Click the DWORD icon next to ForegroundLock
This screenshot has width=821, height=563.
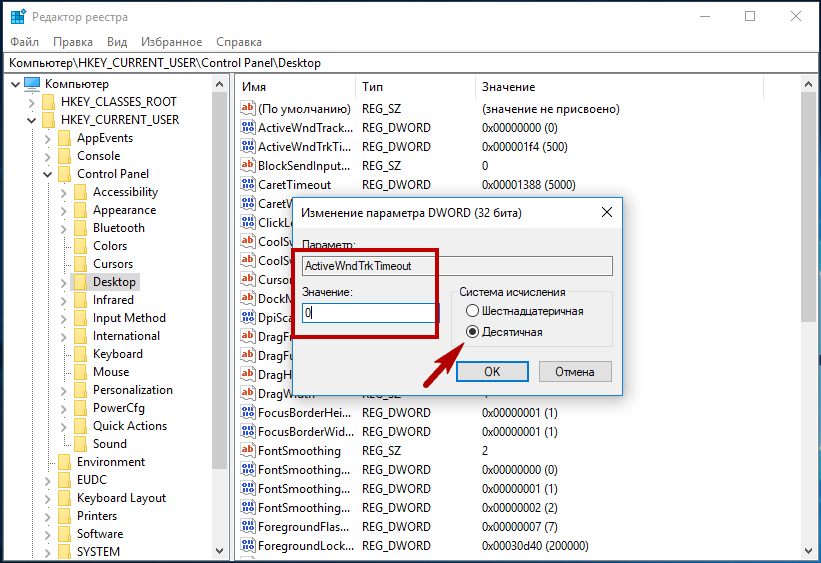(x=248, y=546)
